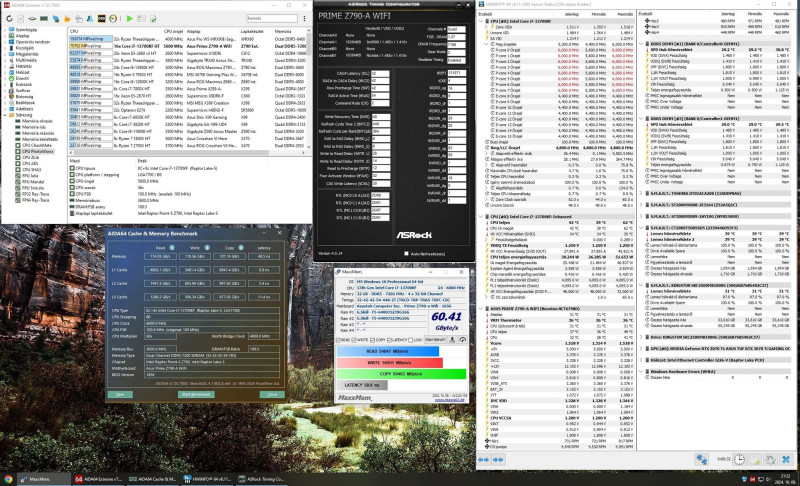Screen dimensions: 800x486
Task: Click the second arrows icon in HWiNFO bottom bar
Action: coord(498,459)
